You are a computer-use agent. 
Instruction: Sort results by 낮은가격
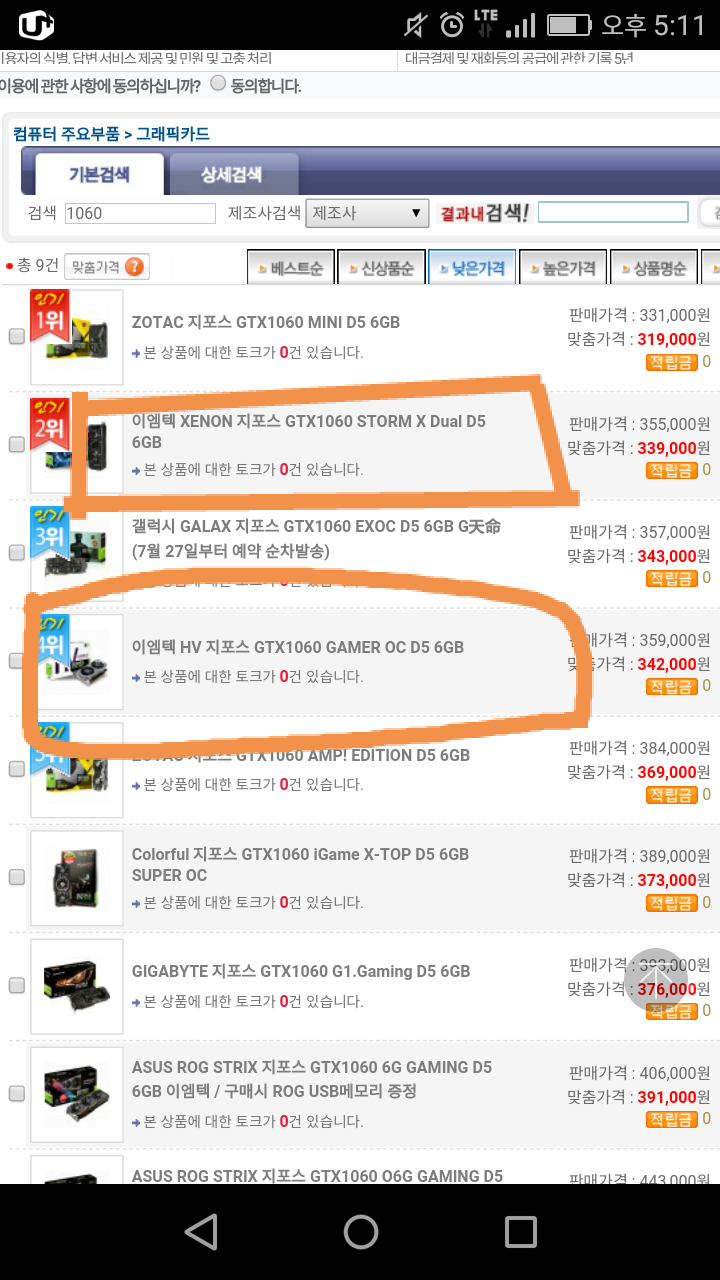472,268
